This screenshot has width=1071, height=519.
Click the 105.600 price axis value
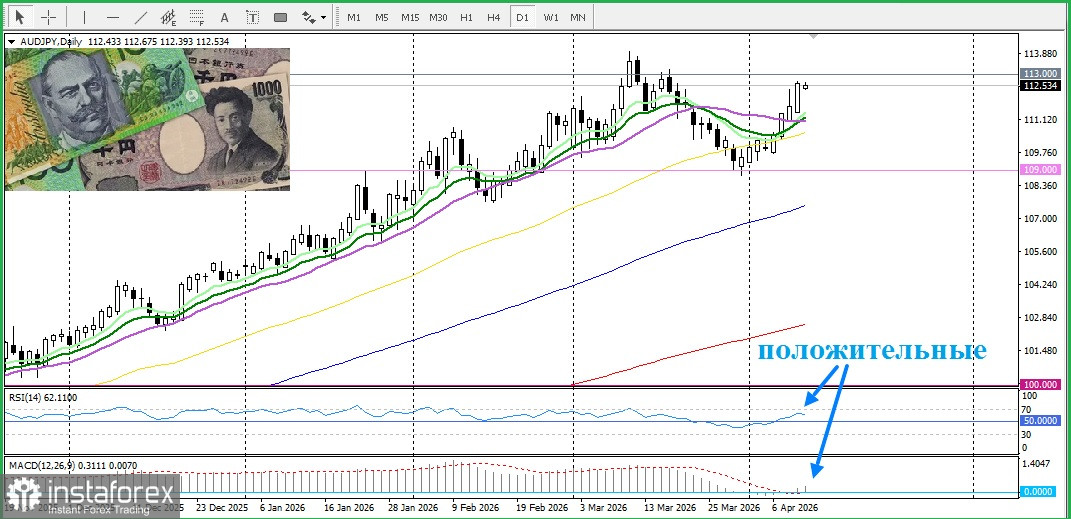click(1038, 252)
